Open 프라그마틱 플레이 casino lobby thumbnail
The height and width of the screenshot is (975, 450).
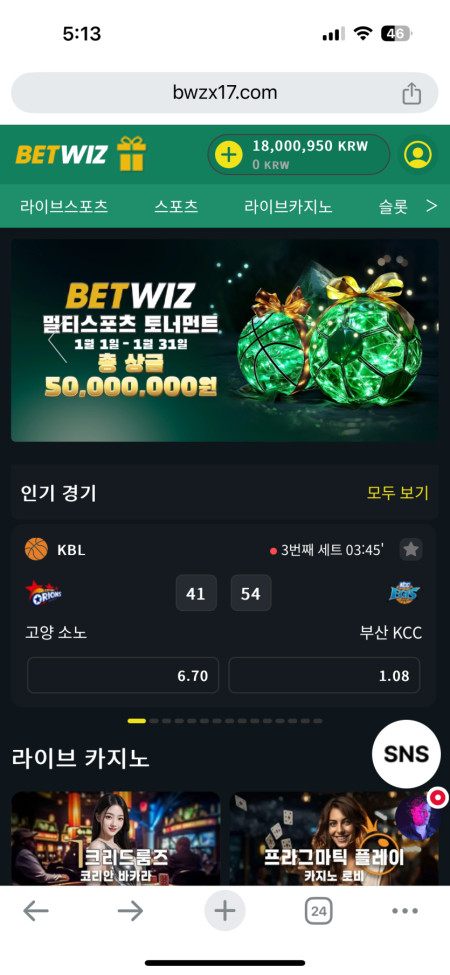[x=334, y=838]
